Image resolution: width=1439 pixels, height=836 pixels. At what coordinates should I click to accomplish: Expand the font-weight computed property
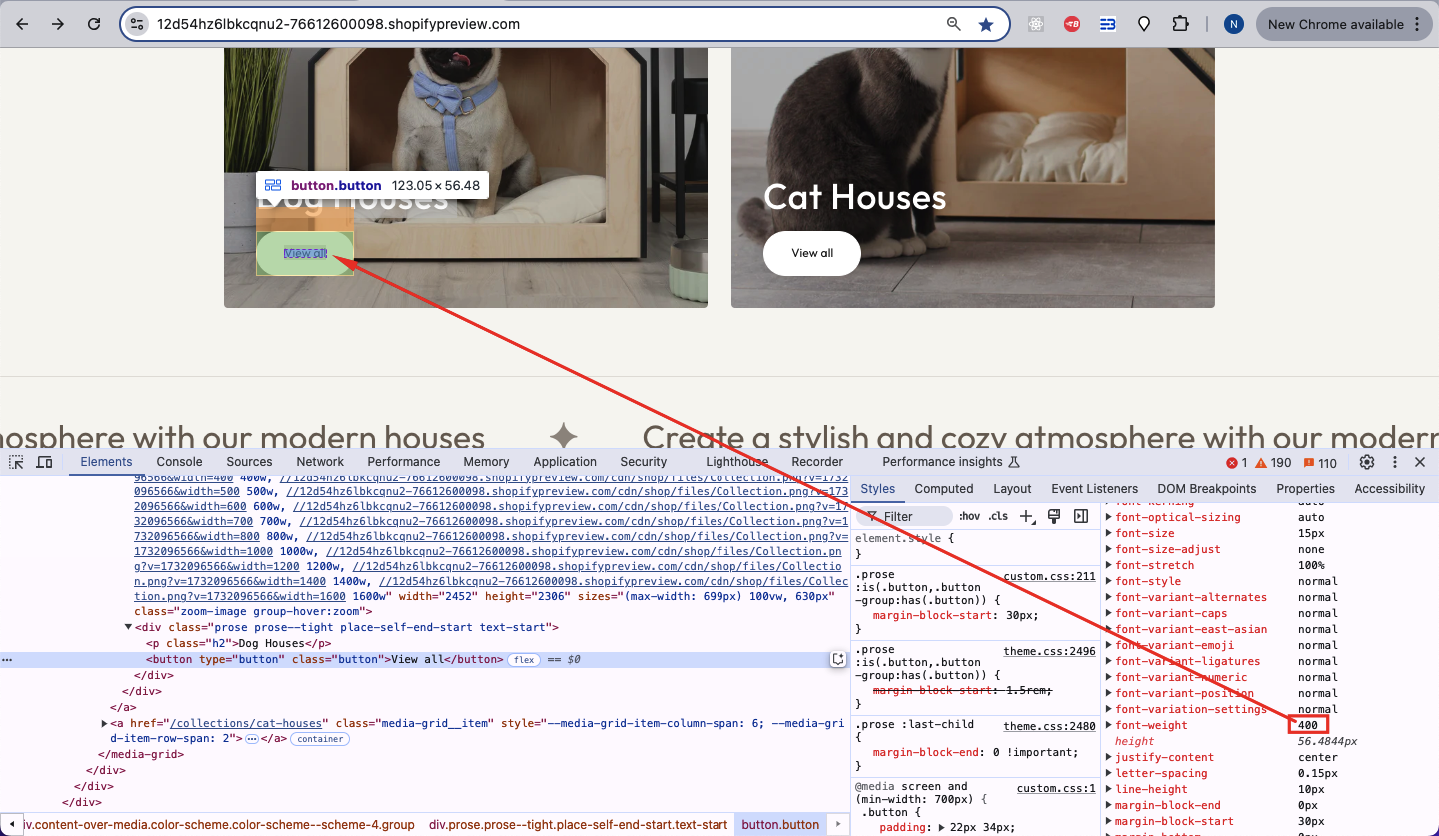click(1108, 725)
